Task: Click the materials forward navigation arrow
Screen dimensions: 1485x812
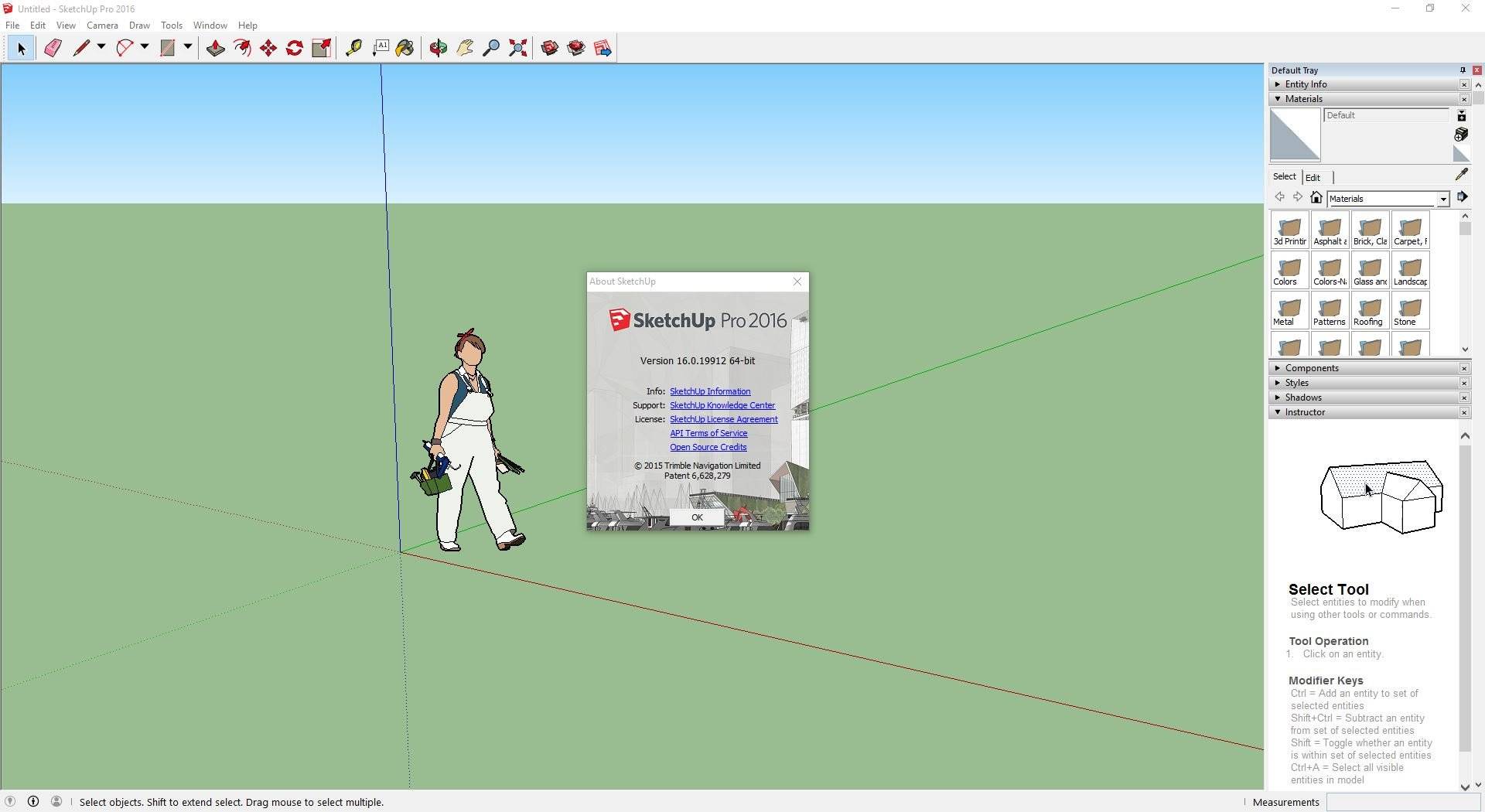Action: pyautogui.click(x=1298, y=197)
